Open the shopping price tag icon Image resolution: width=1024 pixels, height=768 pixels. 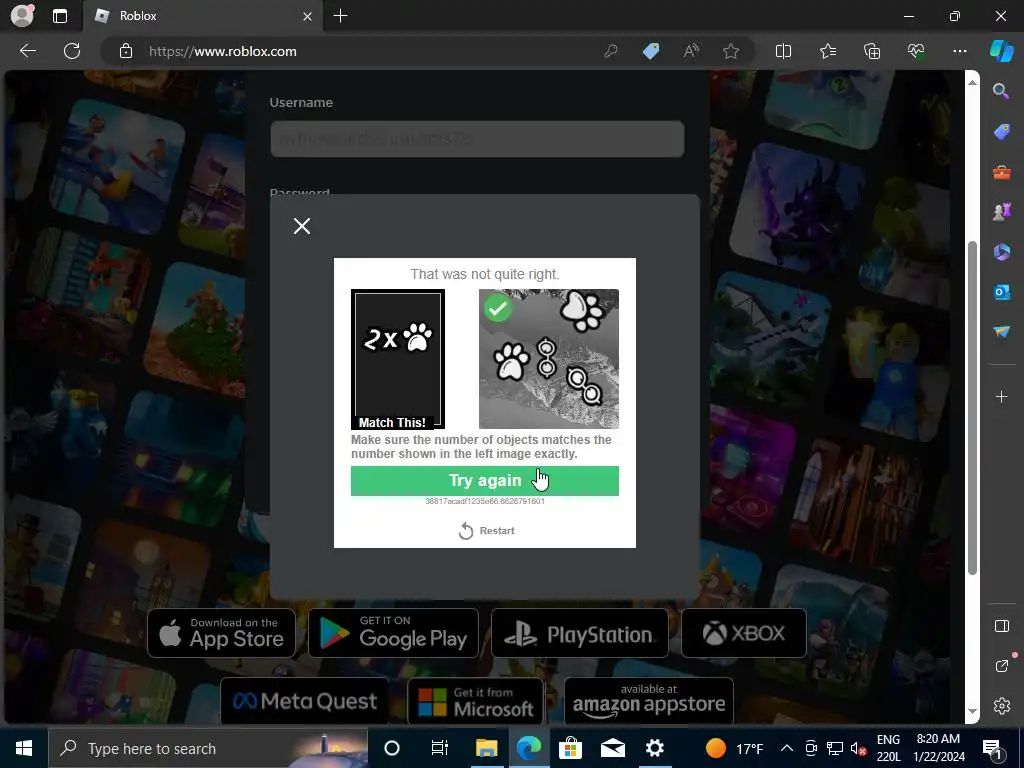pos(651,51)
